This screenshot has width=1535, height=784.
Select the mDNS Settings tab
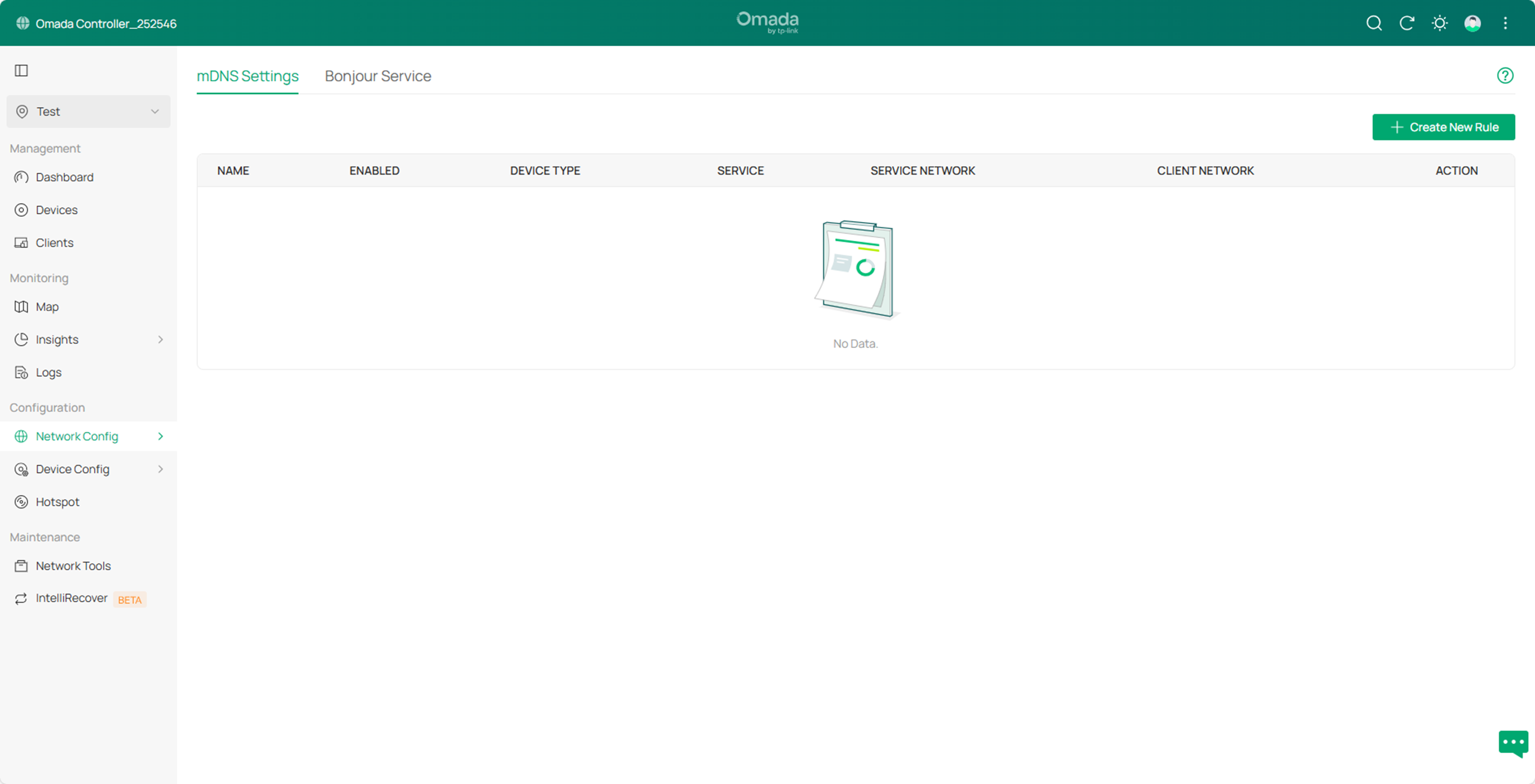coord(247,76)
